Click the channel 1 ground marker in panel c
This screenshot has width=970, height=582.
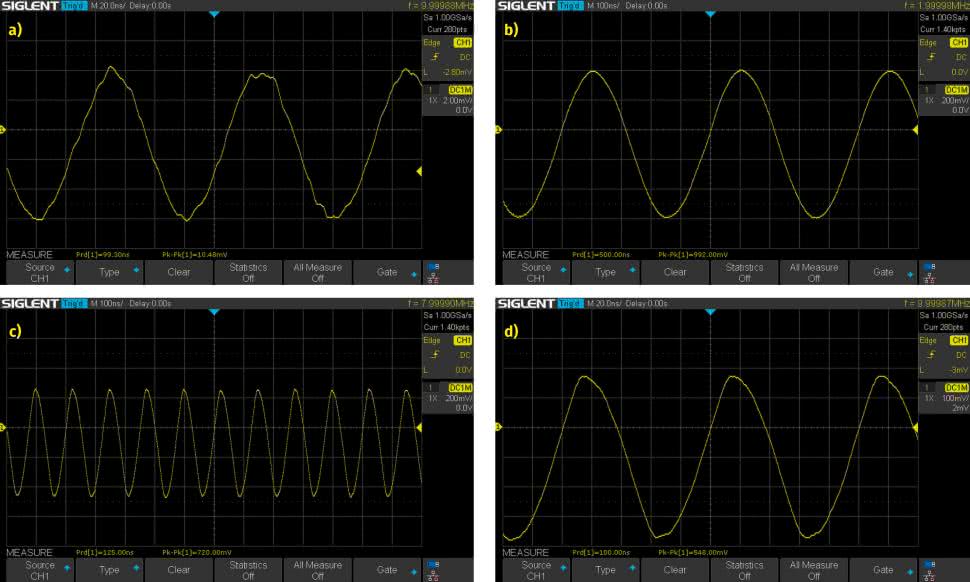pyautogui.click(x=3, y=428)
